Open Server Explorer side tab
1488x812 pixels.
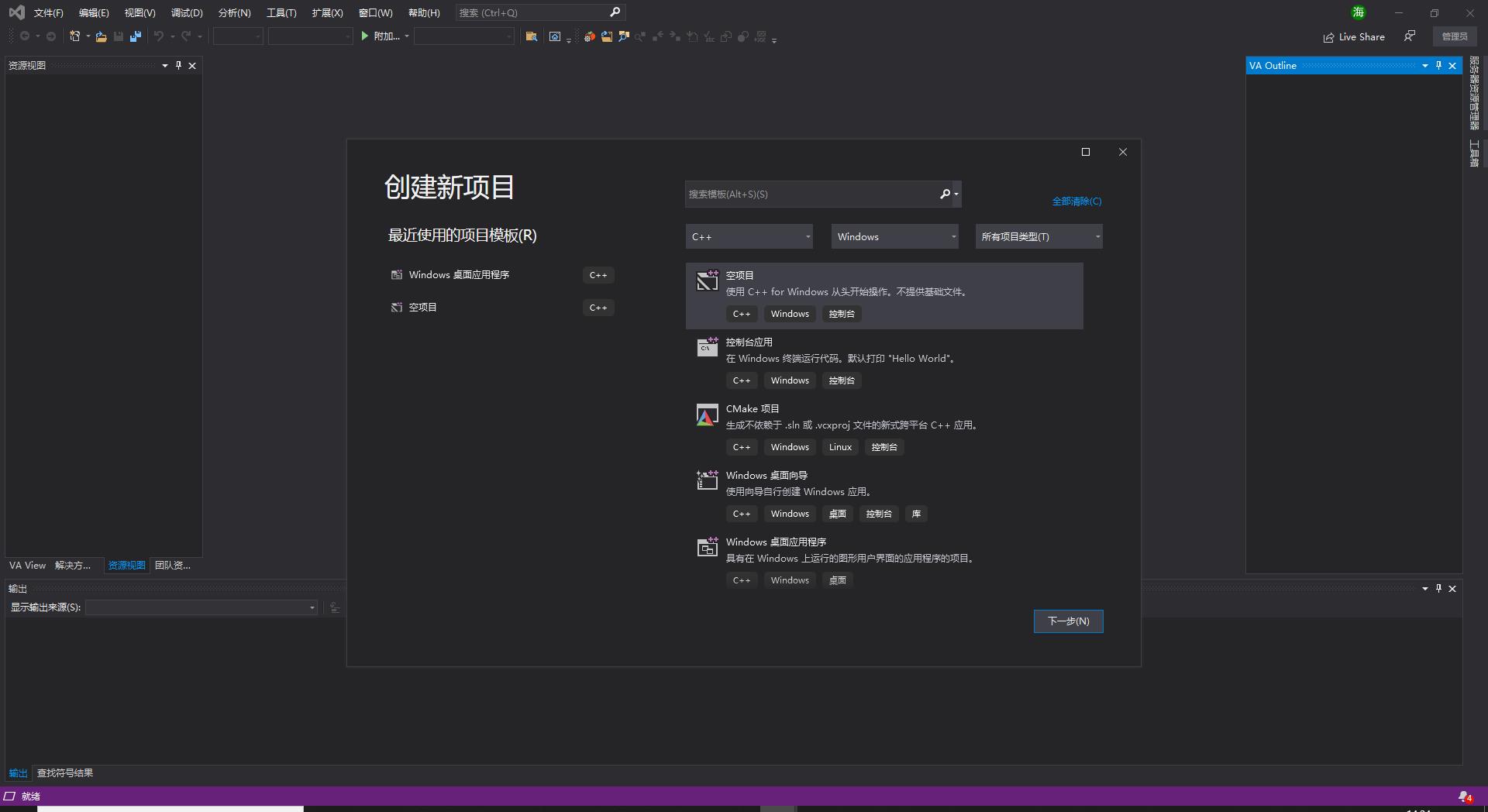(x=1474, y=93)
